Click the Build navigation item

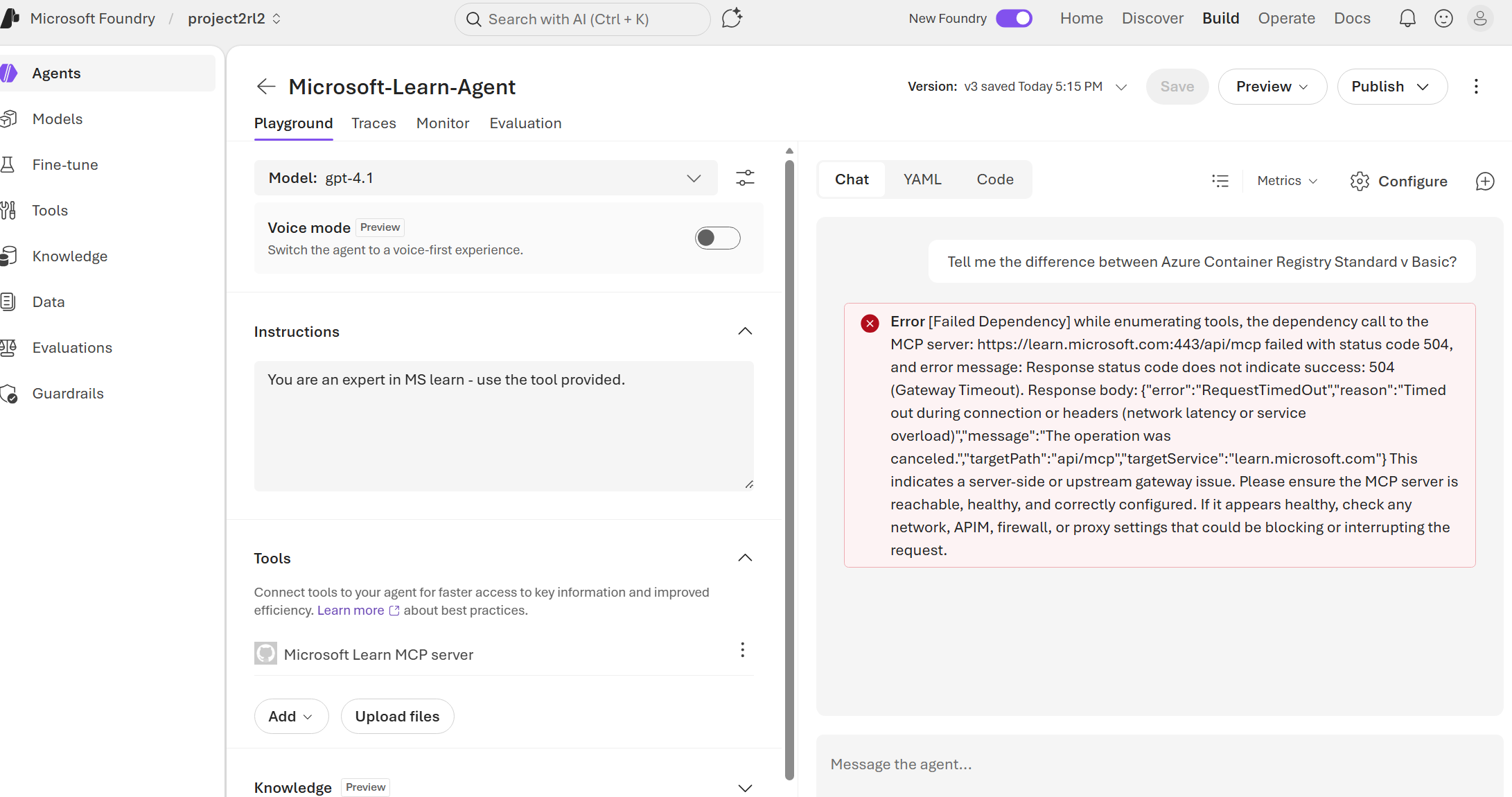point(1220,19)
